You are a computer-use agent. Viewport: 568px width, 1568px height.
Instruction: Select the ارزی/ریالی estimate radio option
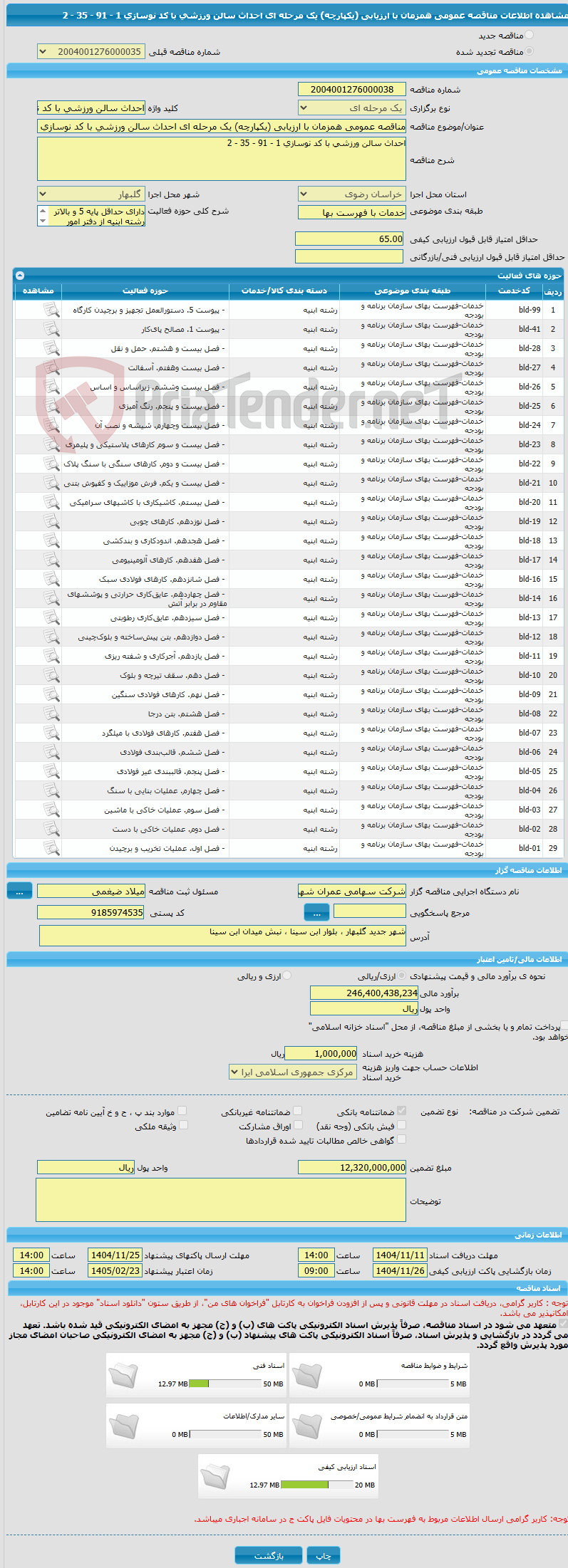coord(402,976)
